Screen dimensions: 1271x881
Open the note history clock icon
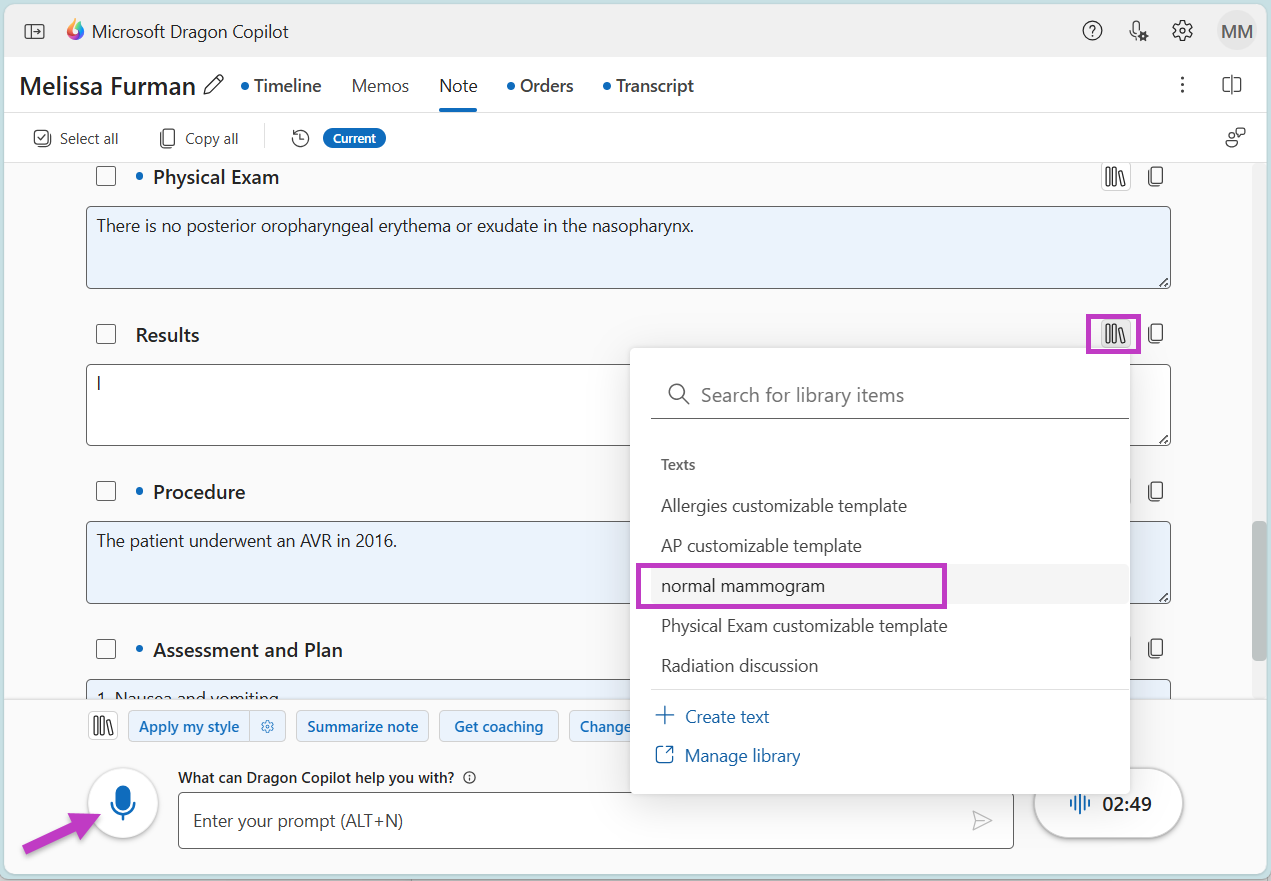300,138
